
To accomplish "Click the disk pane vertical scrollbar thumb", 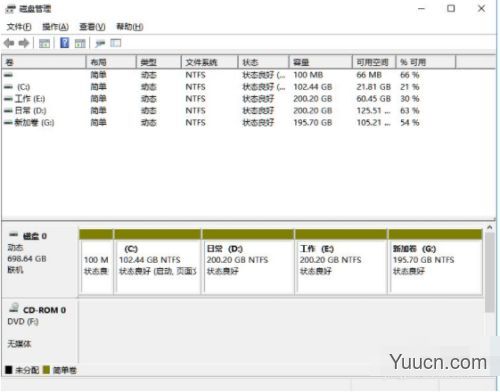I will tap(489, 272).
